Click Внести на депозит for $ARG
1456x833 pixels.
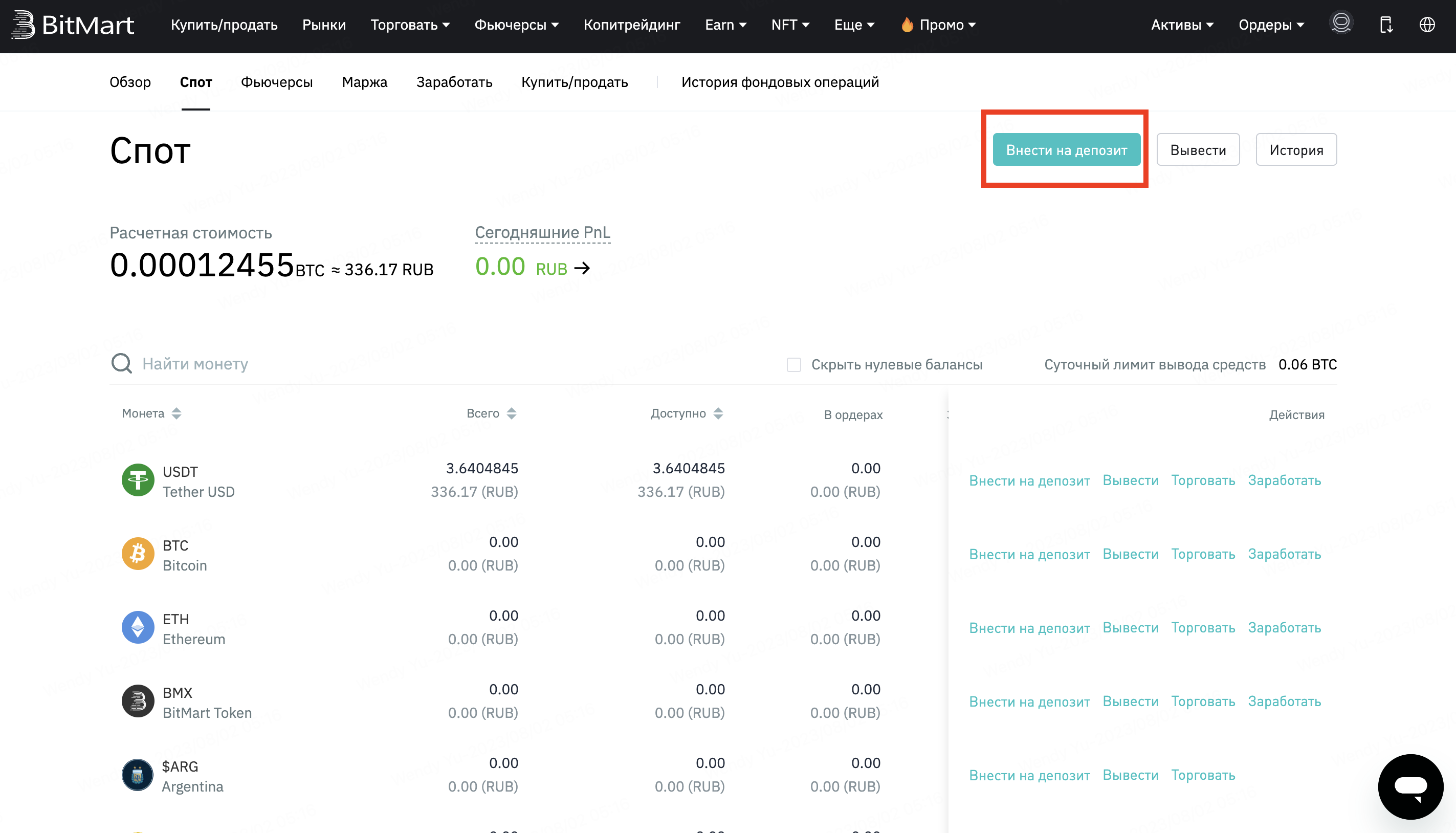pyautogui.click(x=1029, y=776)
